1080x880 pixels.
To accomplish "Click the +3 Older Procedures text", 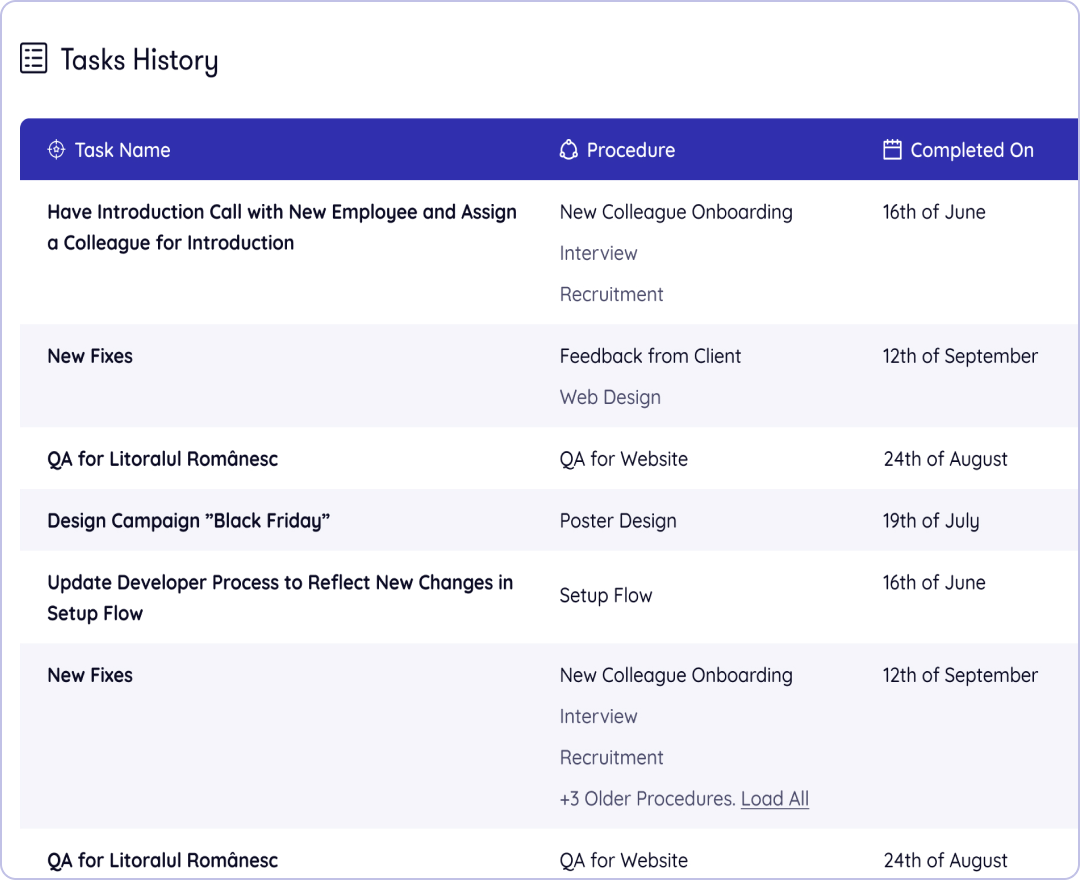I will pos(646,799).
